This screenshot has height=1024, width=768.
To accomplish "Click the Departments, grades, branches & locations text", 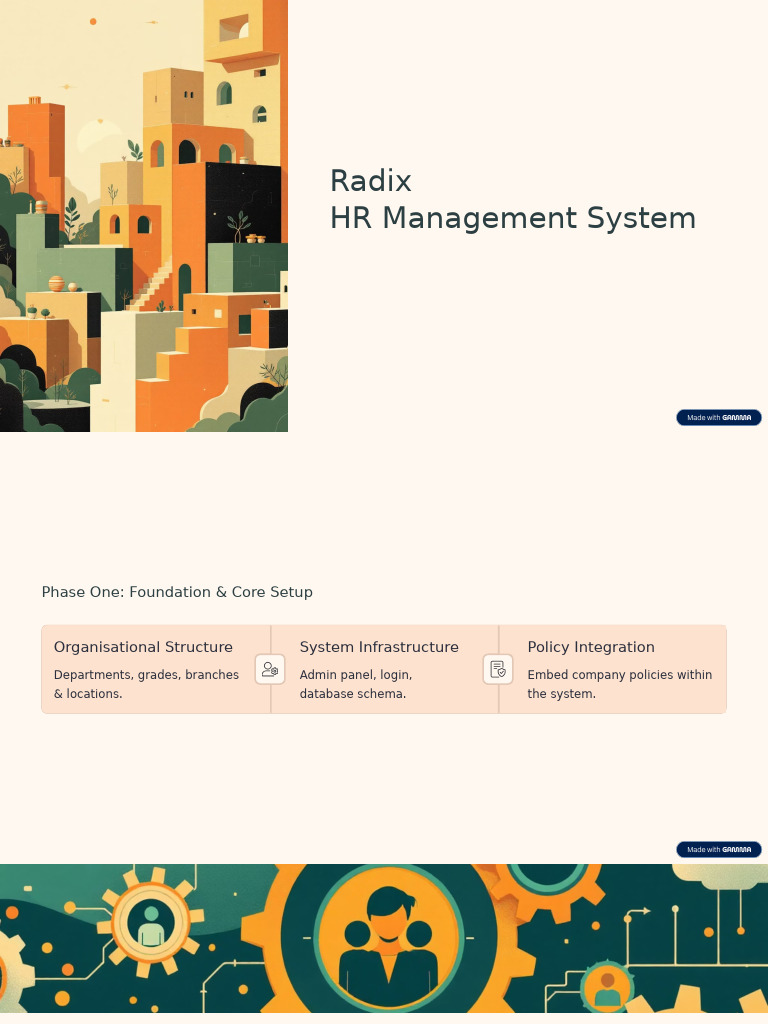I will 146,684.
